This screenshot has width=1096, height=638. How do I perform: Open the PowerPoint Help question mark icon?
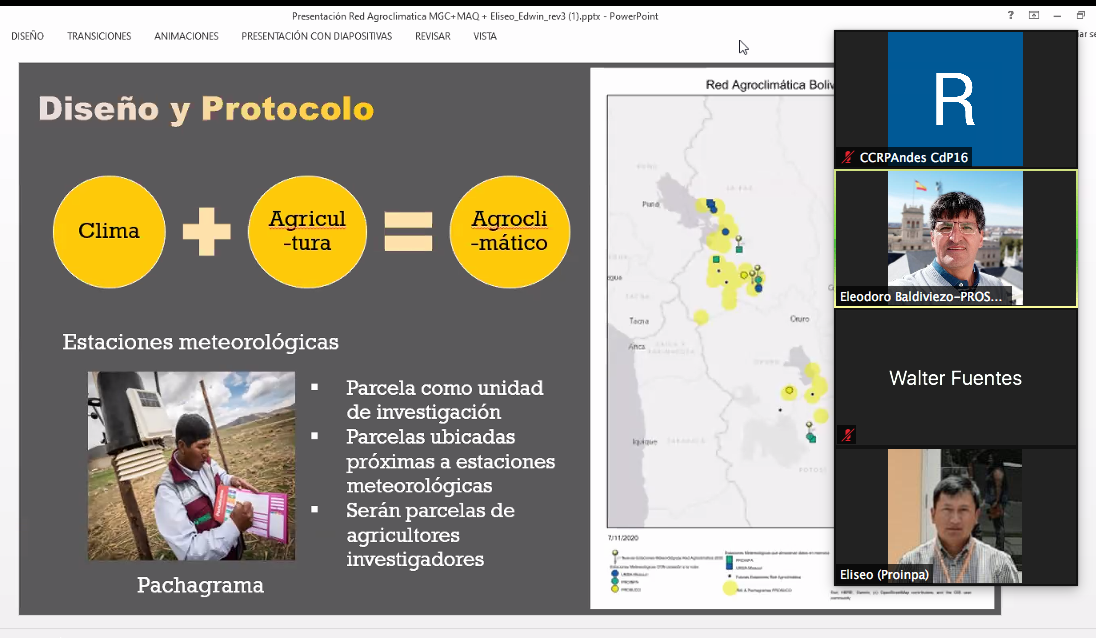coord(1012,15)
